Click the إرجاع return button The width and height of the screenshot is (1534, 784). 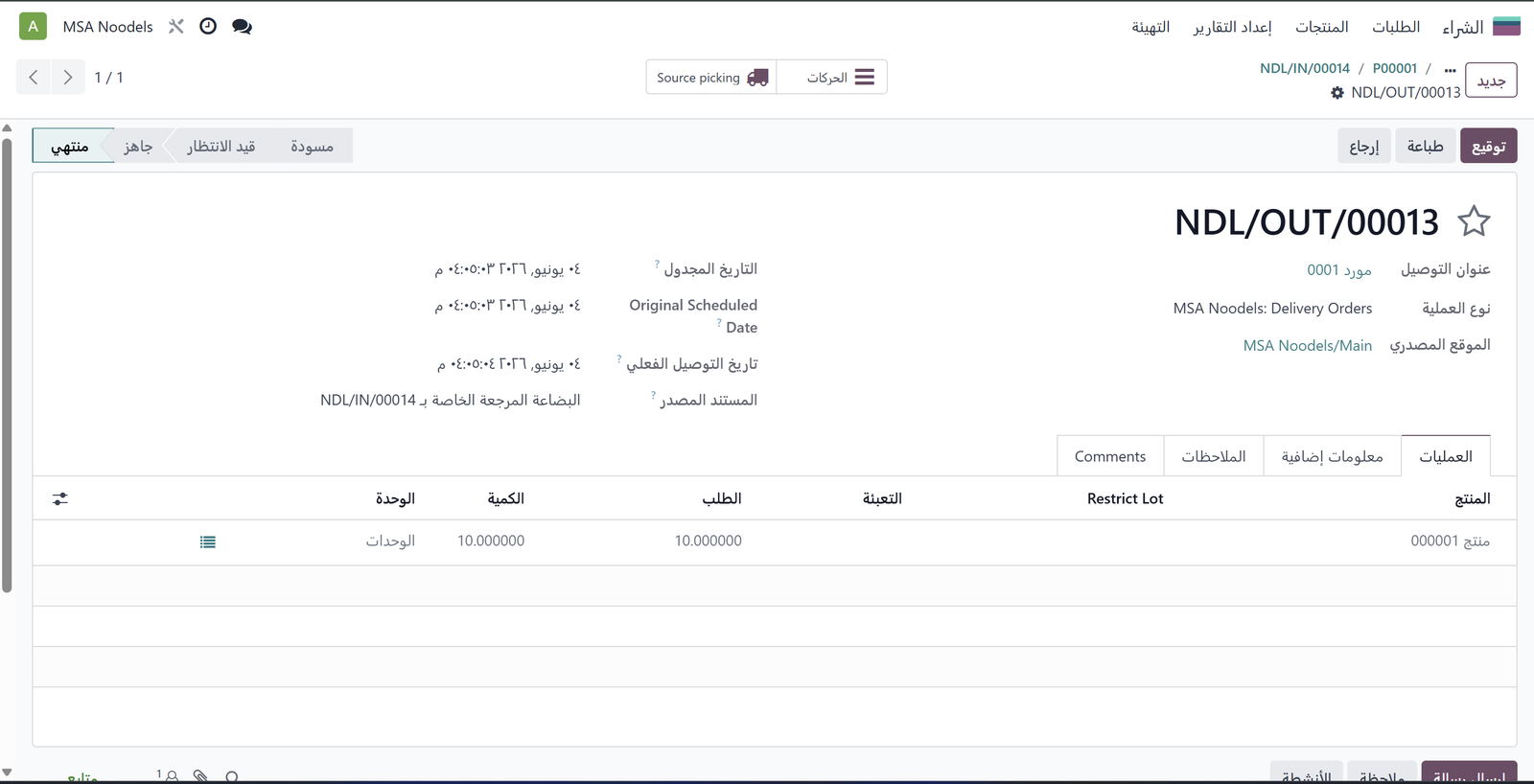point(1363,146)
